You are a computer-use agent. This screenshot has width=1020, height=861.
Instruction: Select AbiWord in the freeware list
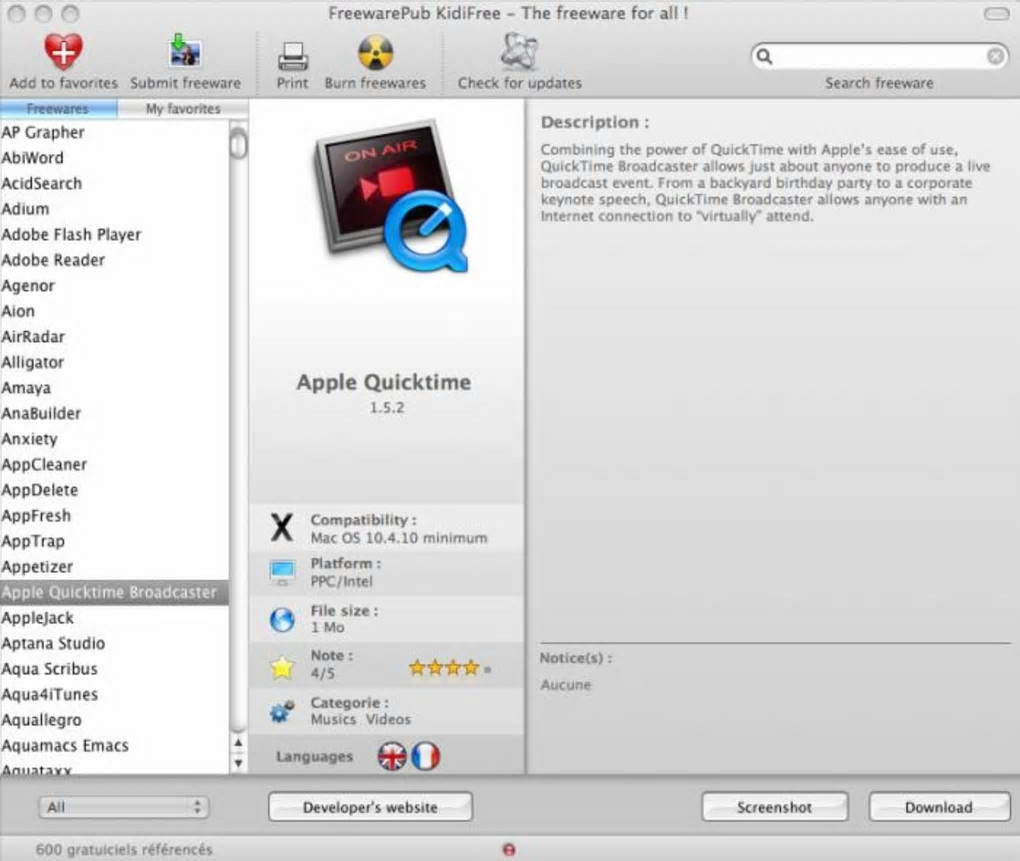[114, 158]
